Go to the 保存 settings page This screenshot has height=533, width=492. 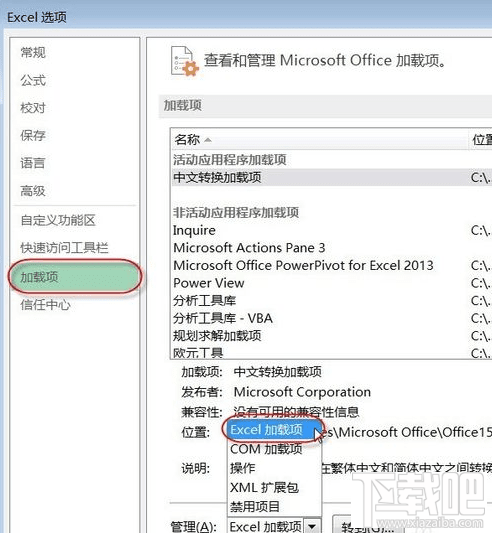tap(33, 135)
